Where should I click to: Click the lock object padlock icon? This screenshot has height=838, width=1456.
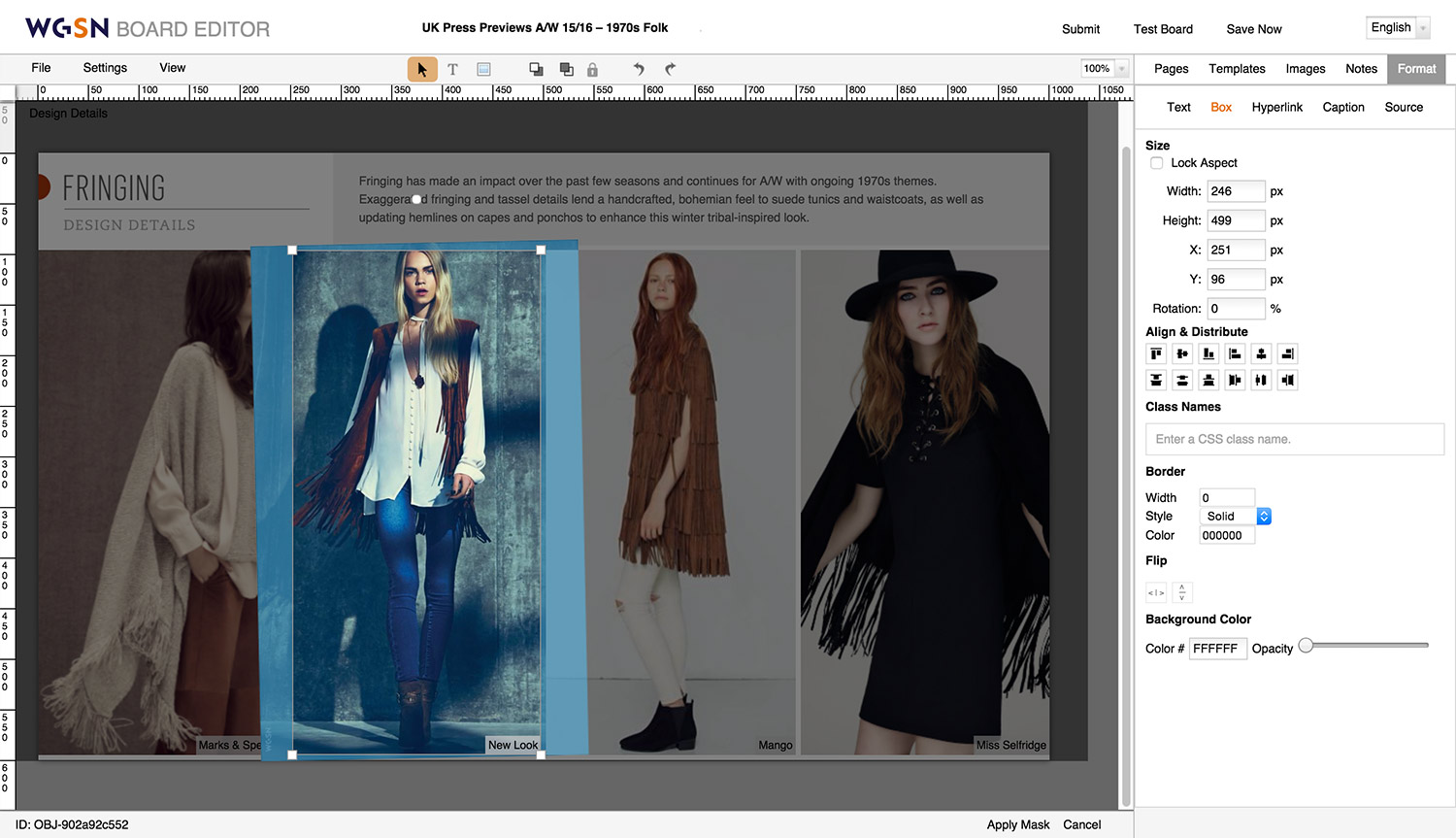coord(592,69)
